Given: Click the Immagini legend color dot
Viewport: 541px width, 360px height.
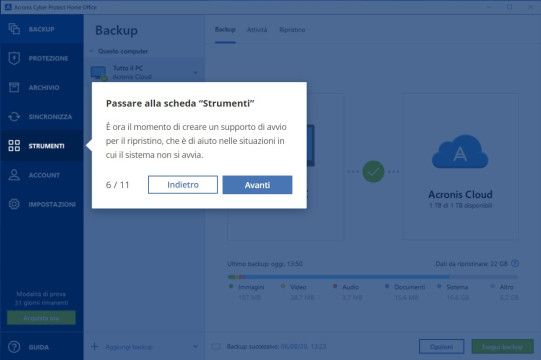Looking at the screenshot, I should (231, 286).
